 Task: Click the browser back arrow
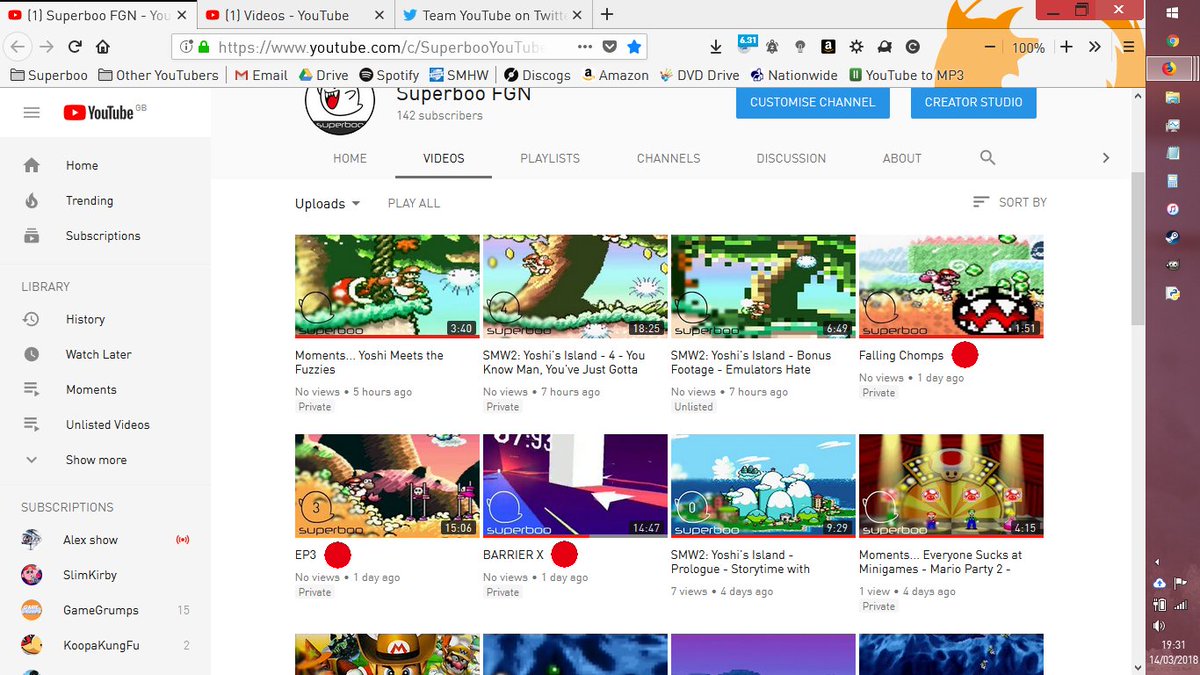[16, 47]
